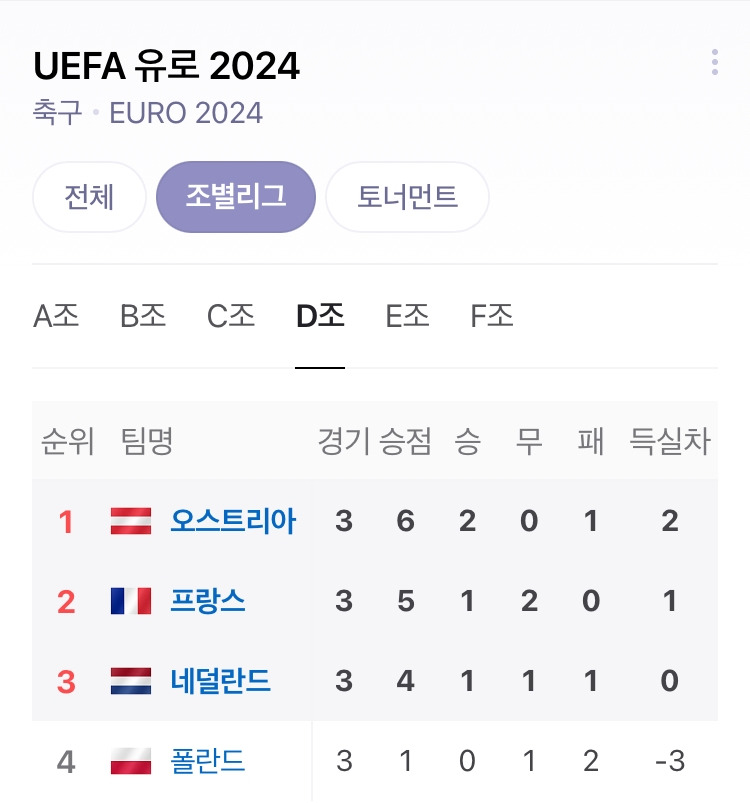Open the 프랑스 team link
The height and width of the screenshot is (803, 750).
[207, 601]
